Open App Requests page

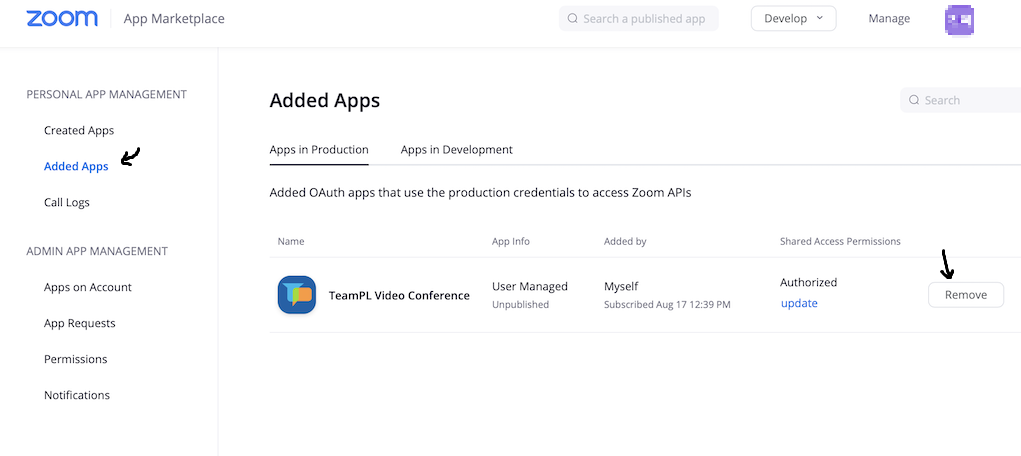[79, 323]
